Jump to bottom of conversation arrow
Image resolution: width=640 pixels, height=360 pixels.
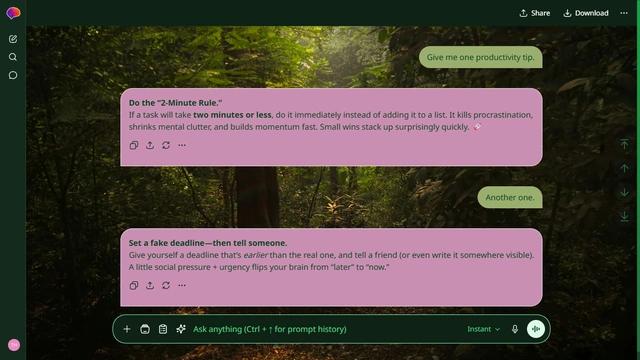[x=624, y=216]
